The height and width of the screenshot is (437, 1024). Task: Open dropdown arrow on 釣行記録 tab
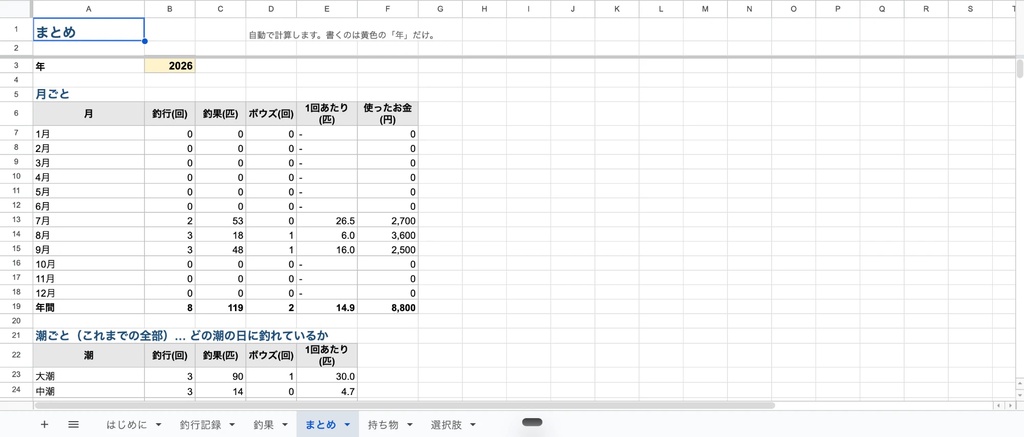click(x=232, y=425)
